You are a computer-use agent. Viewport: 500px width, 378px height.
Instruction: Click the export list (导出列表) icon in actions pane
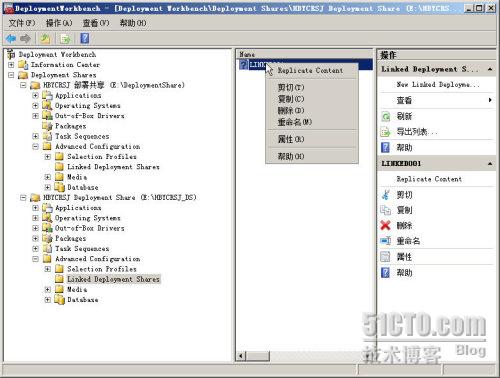click(385, 132)
